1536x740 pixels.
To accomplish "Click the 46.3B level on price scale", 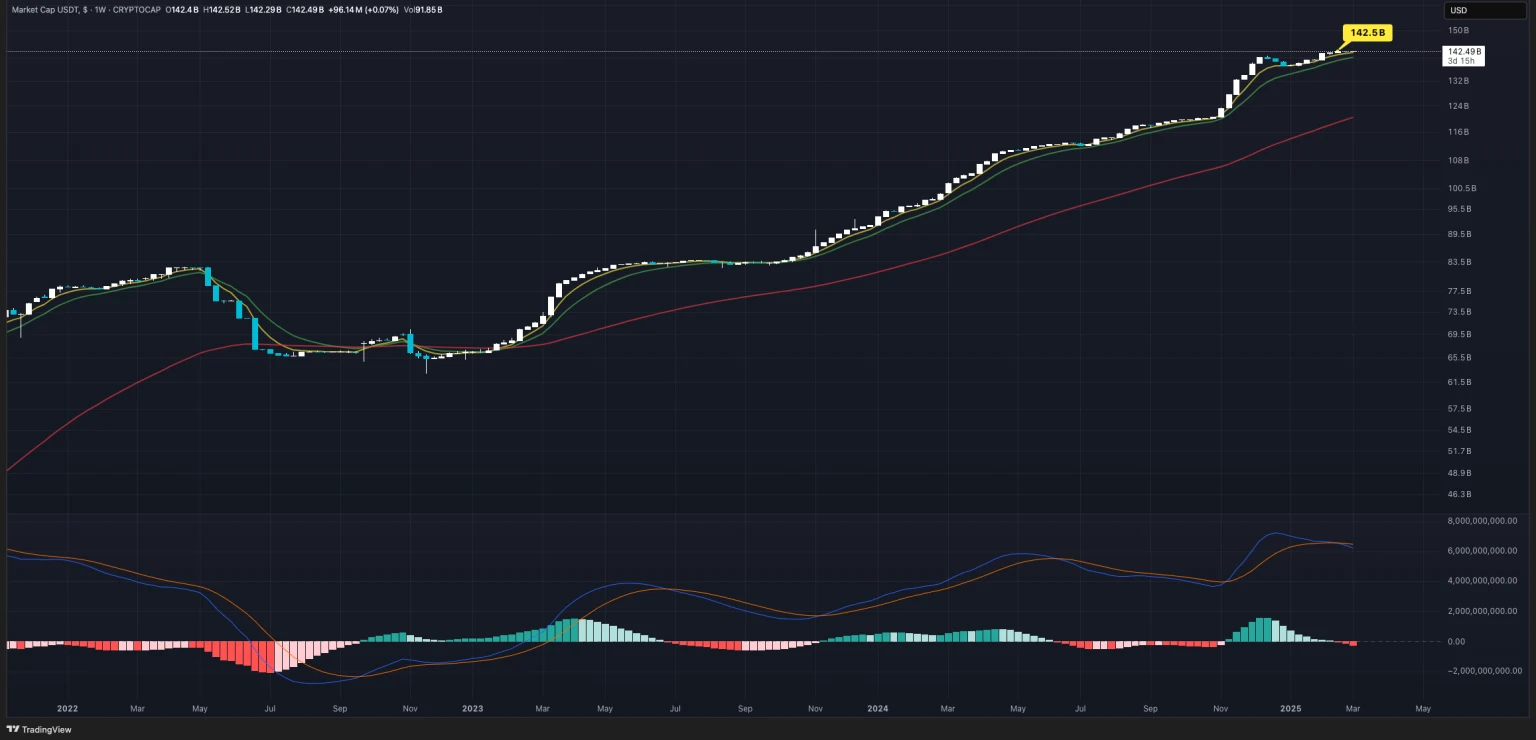I will [1460, 494].
